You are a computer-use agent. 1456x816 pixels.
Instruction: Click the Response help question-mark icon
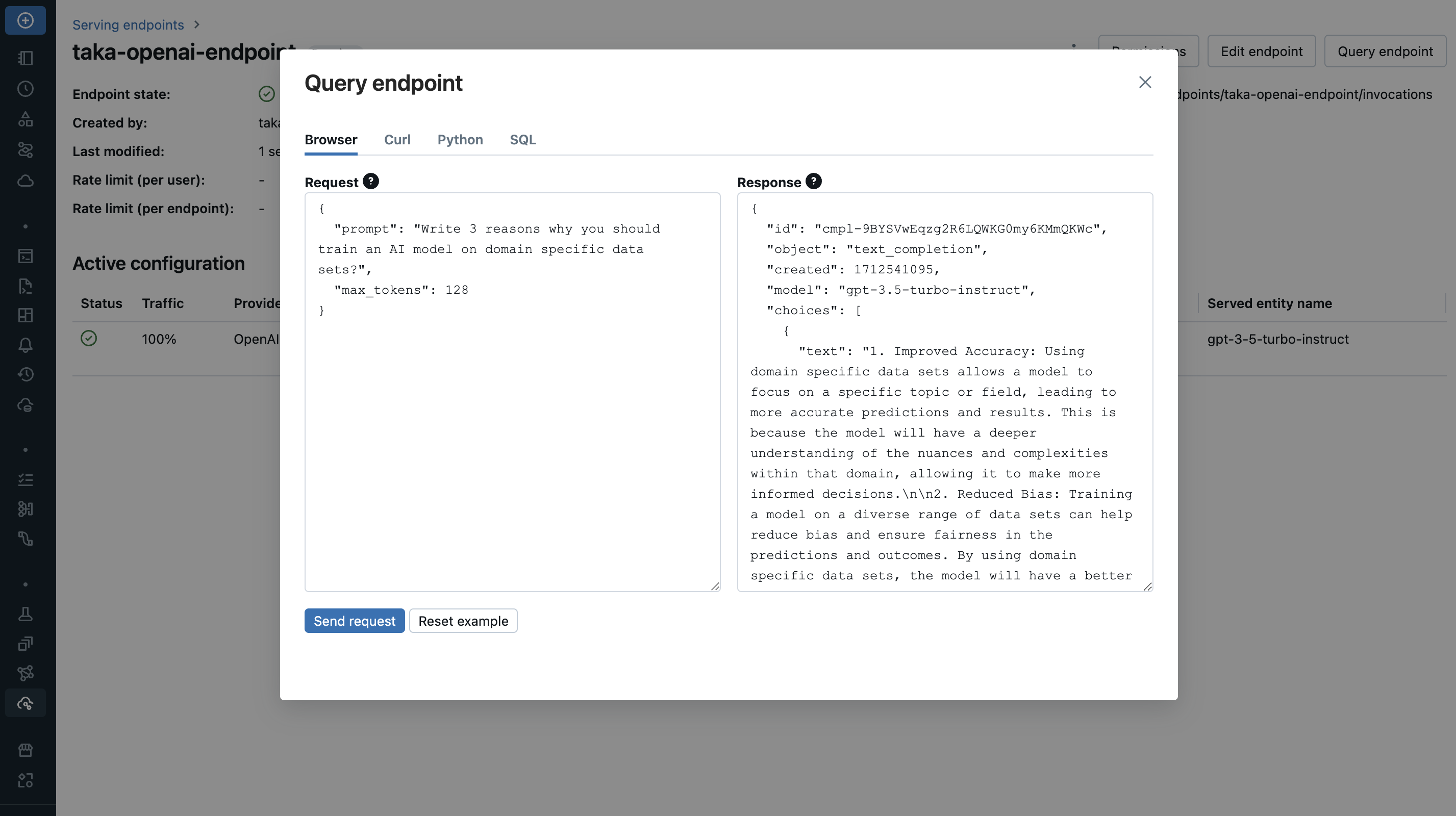coord(813,182)
